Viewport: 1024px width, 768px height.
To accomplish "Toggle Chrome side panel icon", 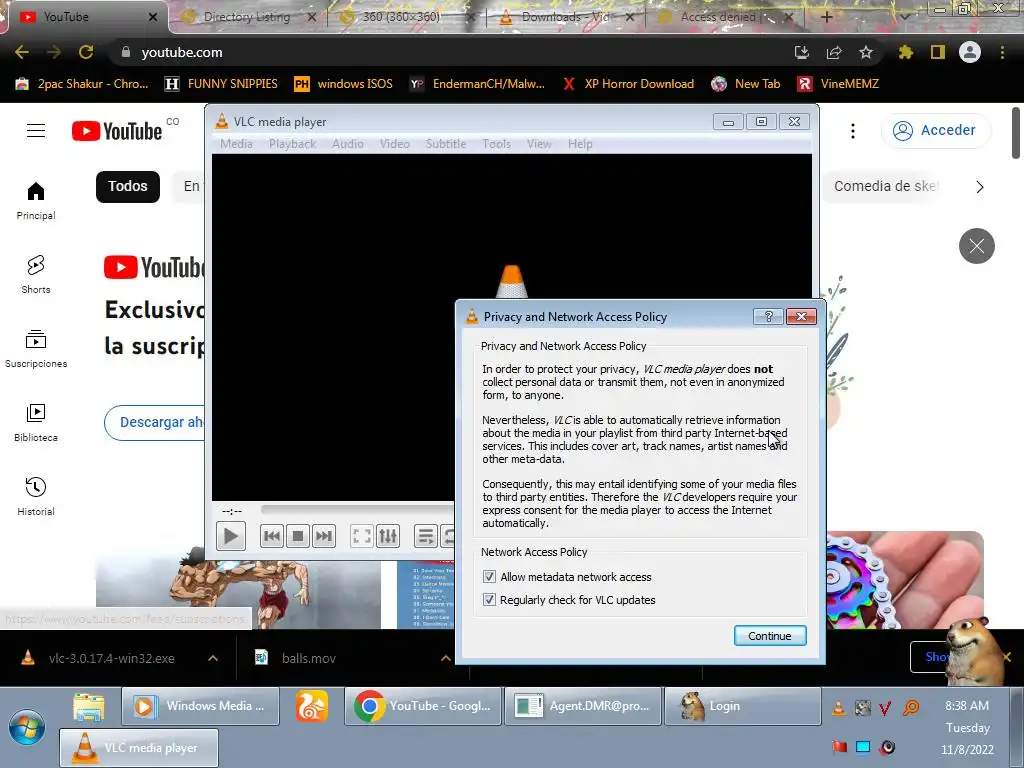I will coord(938,52).
